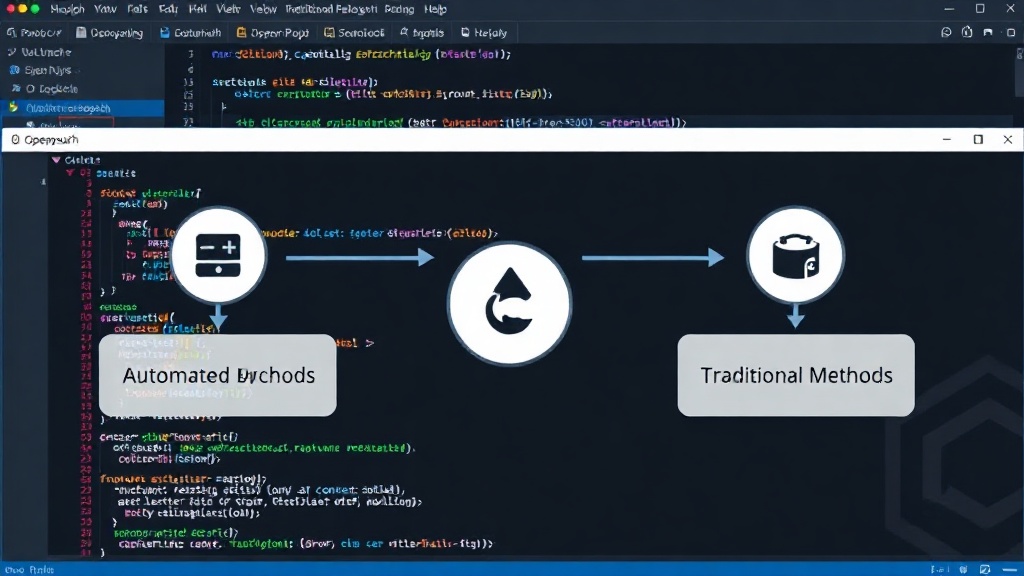The image size is (1024, 576).
Task: Click the chat bubble icon in top toolbar
Action: click(x=946, y=32)
